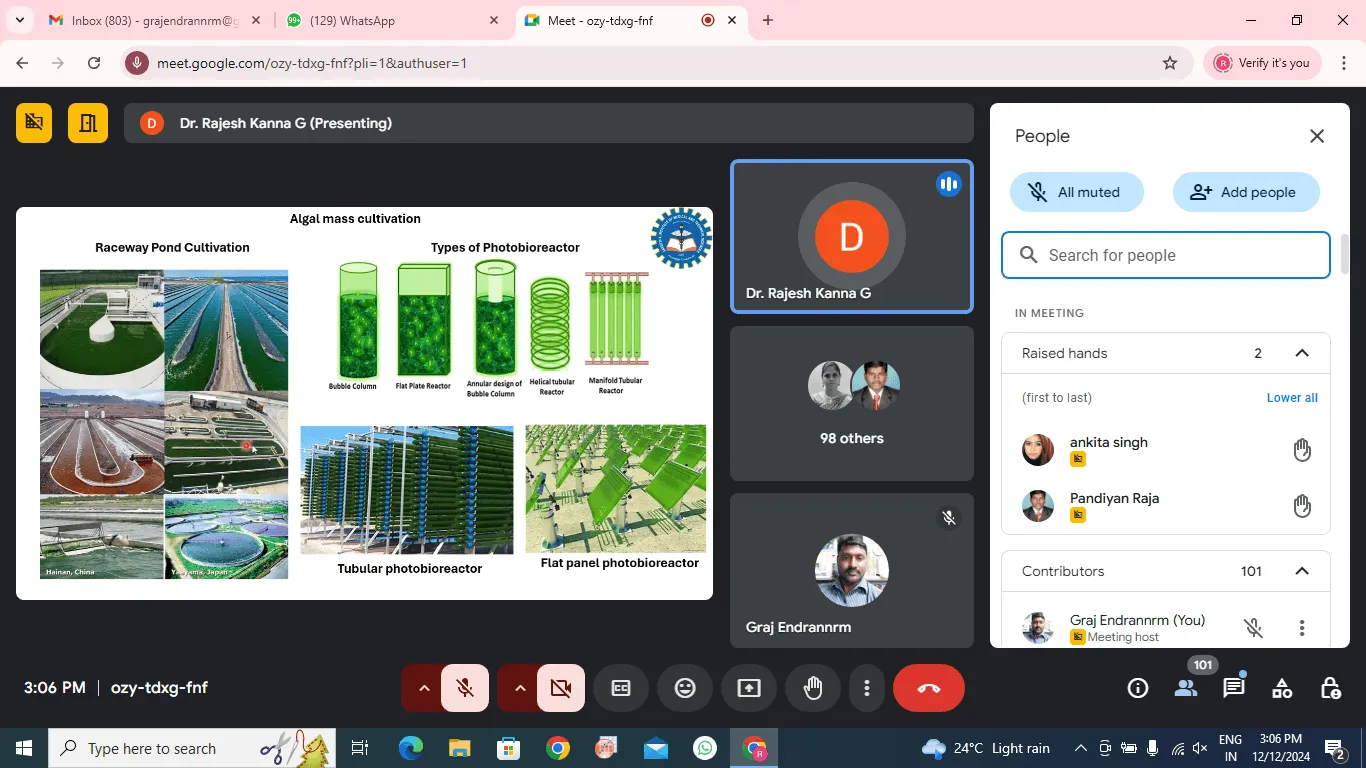Open the Activities icon
The width and height of the screenshot is (1366, 768).
1282,688
